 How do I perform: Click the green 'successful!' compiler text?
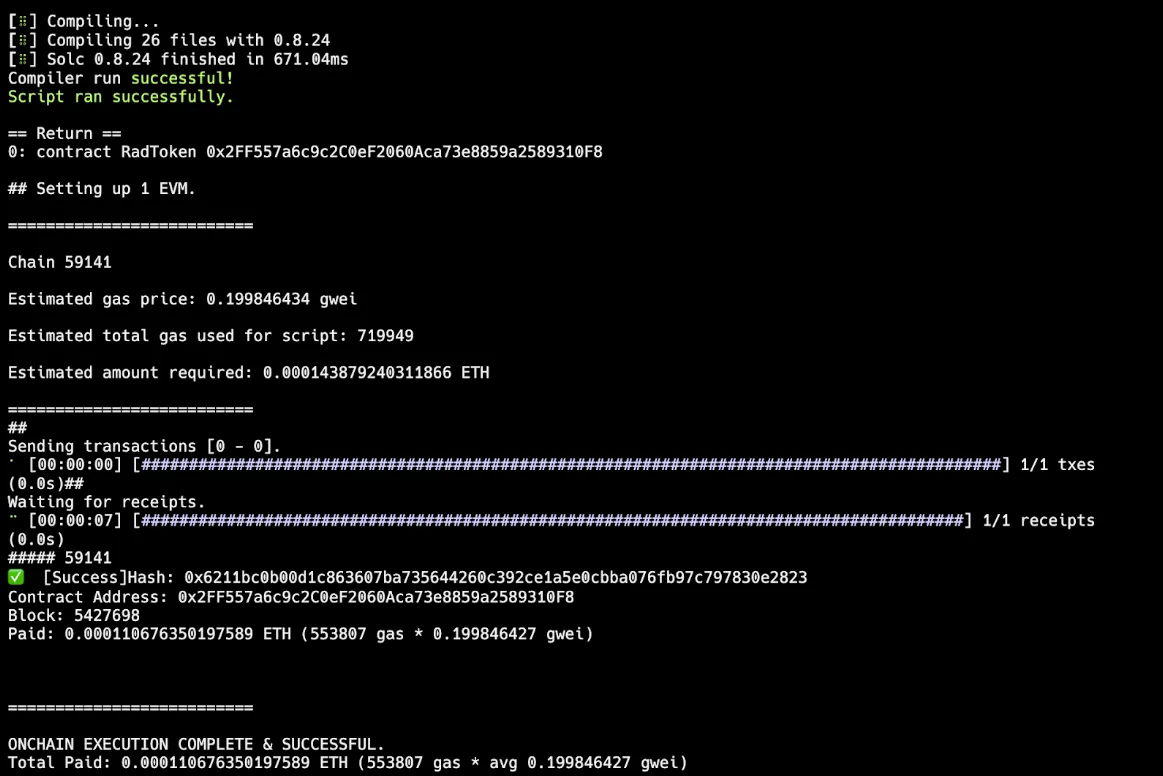[x=182, y=79]
